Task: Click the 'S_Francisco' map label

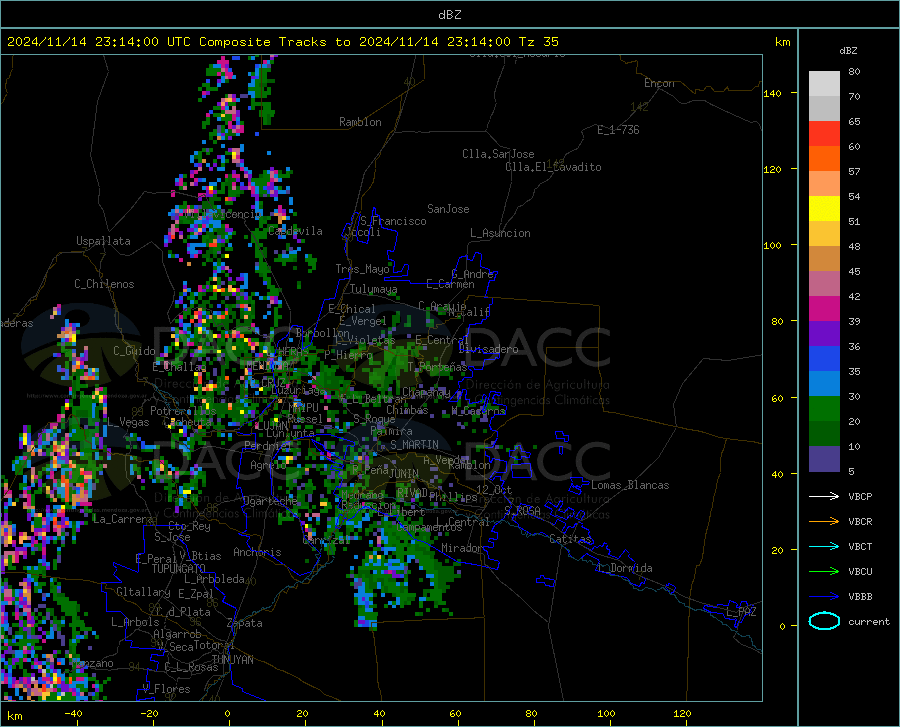Action: pos(393,221)
